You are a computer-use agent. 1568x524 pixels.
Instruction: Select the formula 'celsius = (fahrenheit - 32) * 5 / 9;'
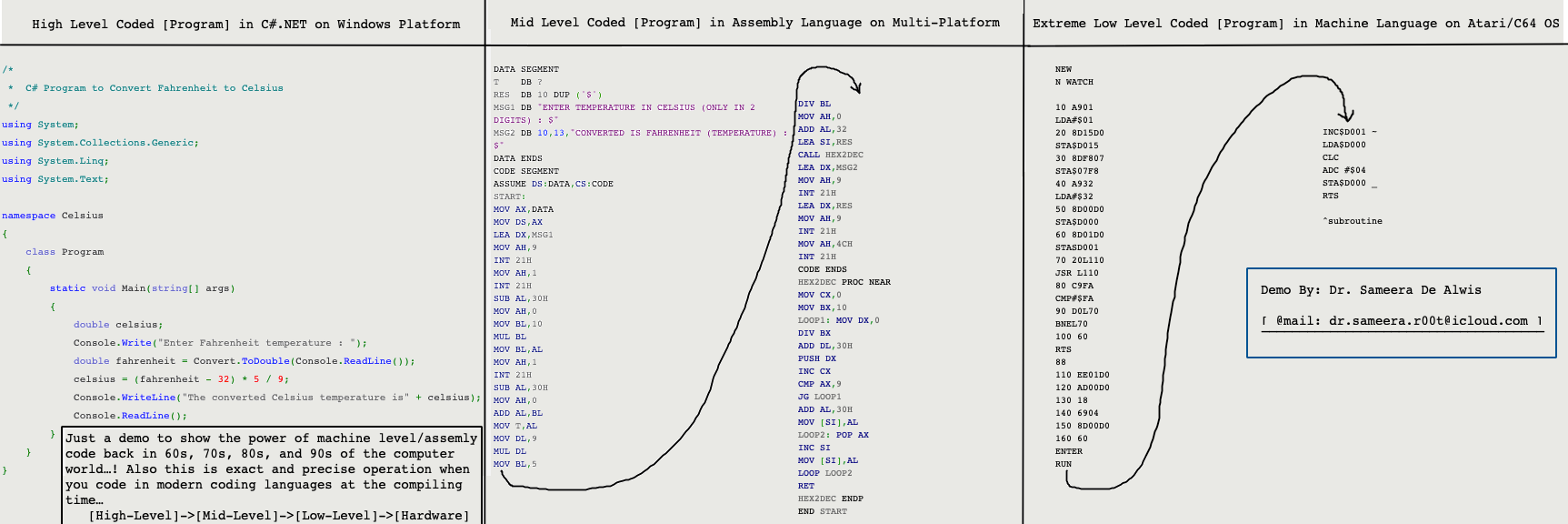pos(182,379)
